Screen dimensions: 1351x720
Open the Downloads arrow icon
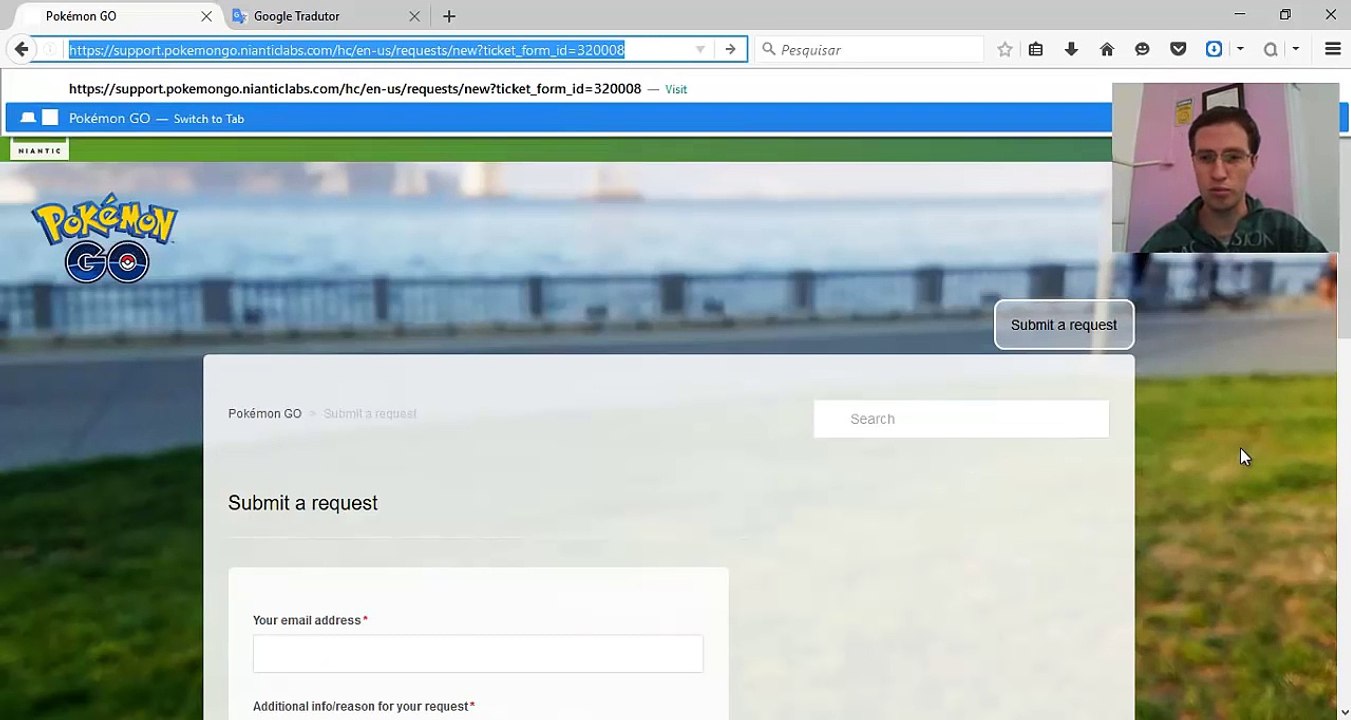[1071, 49]
